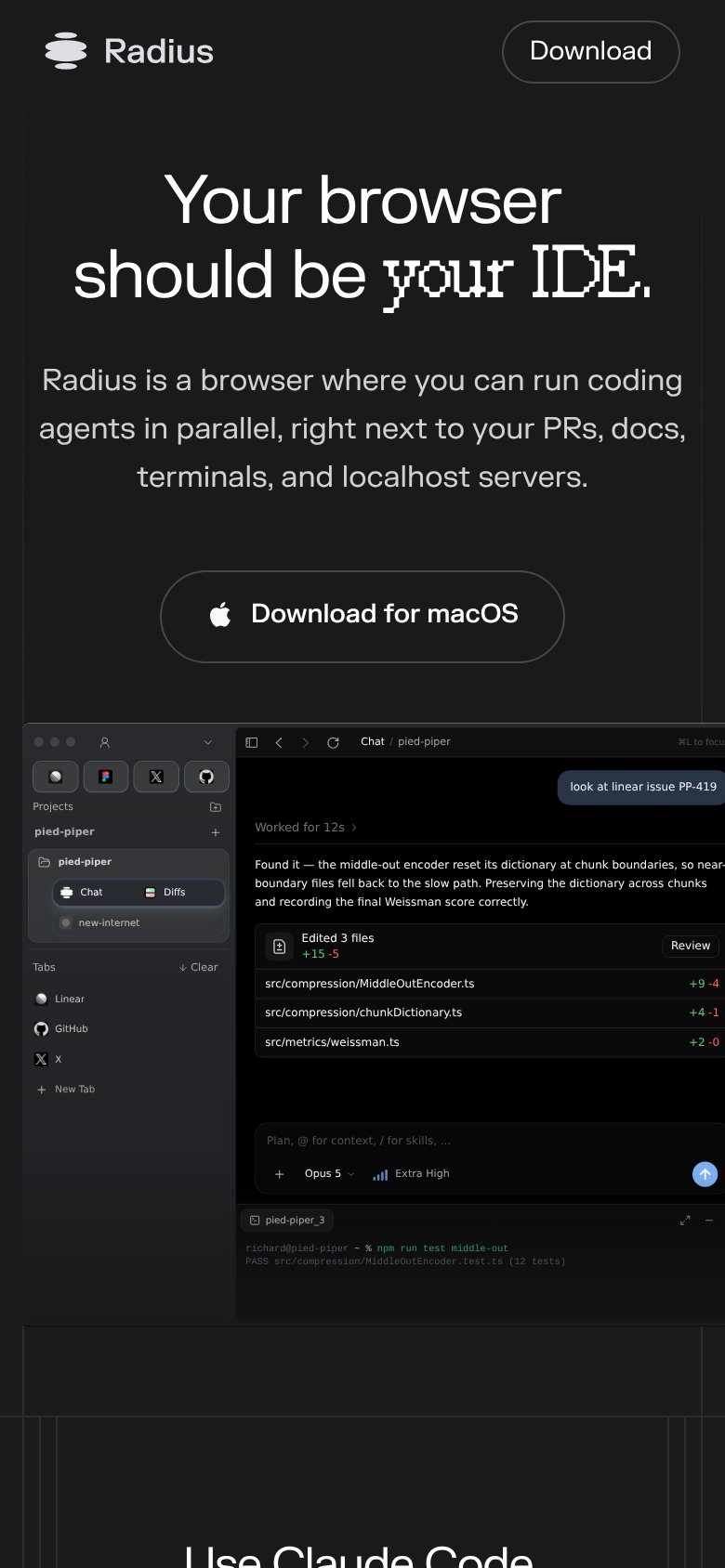Click the Download for macOS button

tap(362, 617)
